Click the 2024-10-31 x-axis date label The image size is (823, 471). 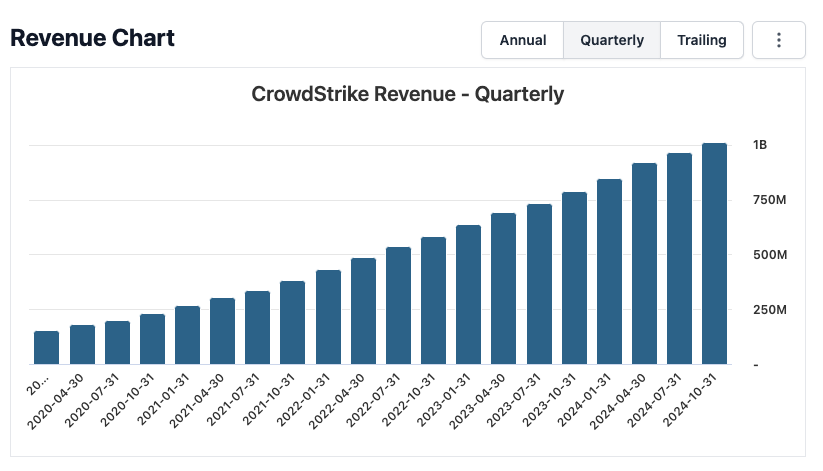click(x=690, y=400)
